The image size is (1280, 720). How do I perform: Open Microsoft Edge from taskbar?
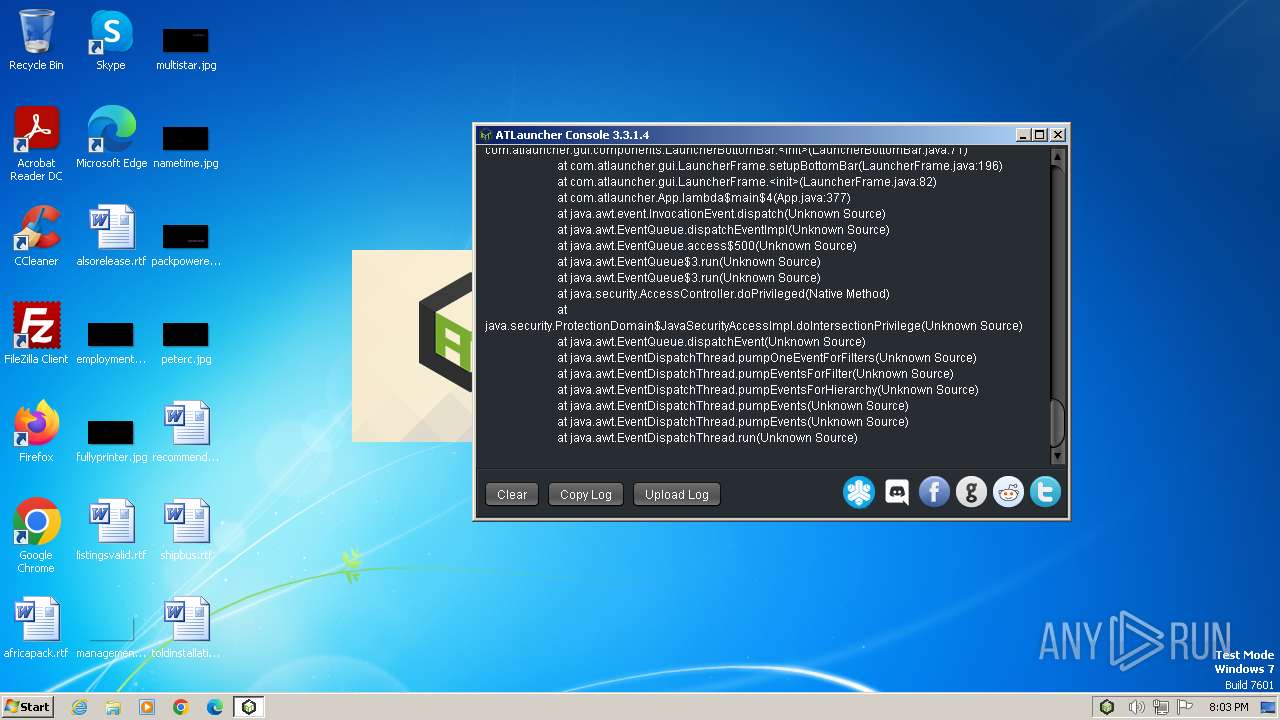[x=215, y=707]
